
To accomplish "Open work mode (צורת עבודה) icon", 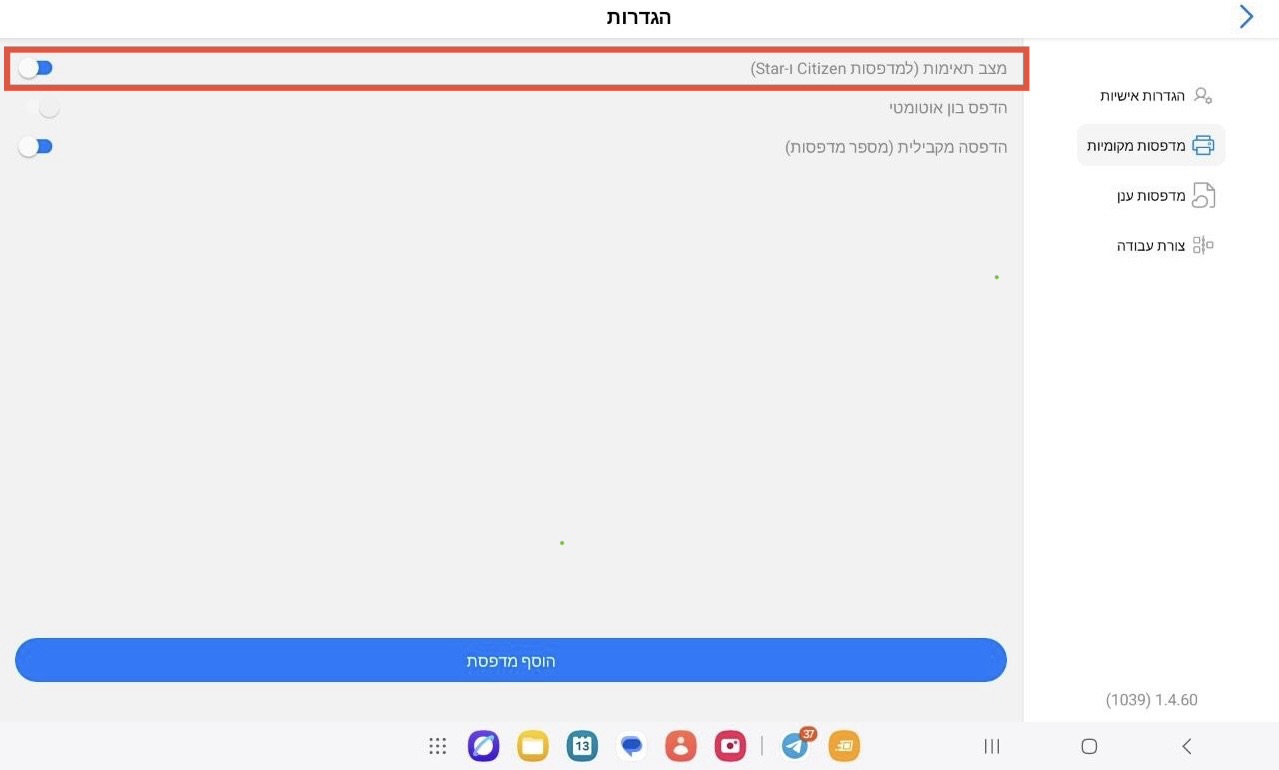I will 1203,246.
